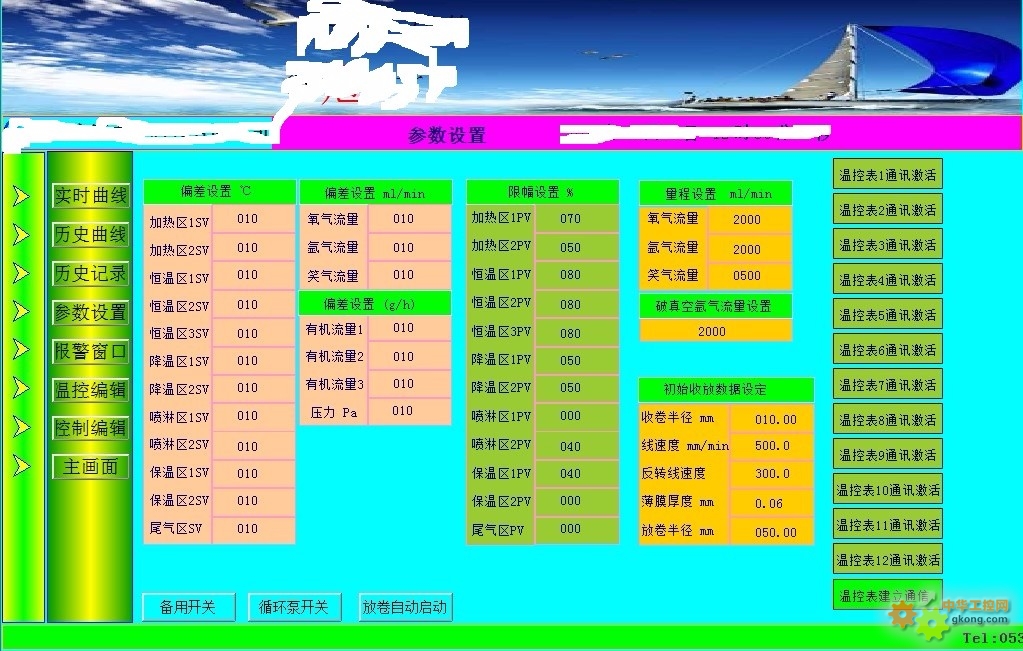The height and width of the screenshot is (651, 1023).
Task: Click arrow icon beside 历史曲线
Action: point(22,234)
